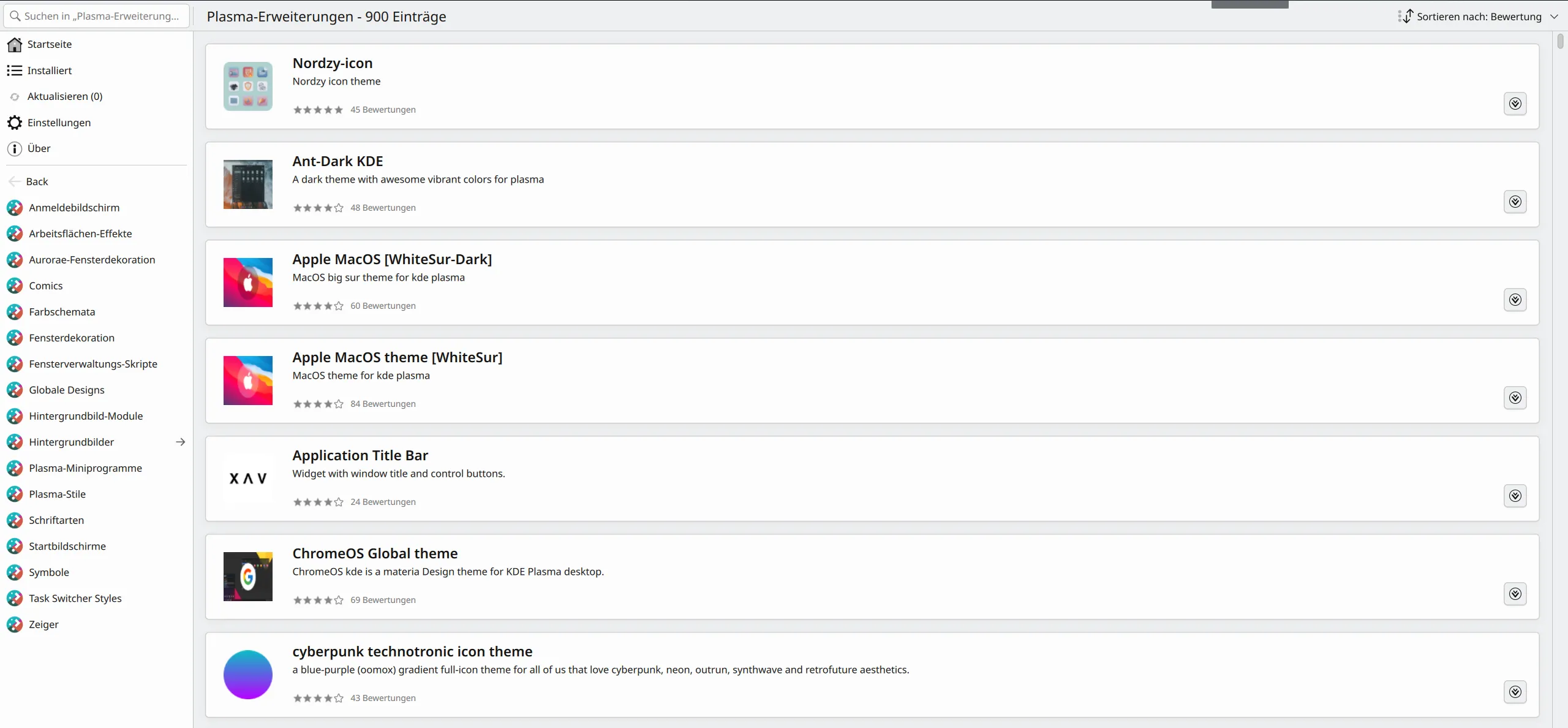1568x728 pixels.
Task: Click the ChromeOS Global theme install icon
Action: click(x=1515, y=594)
